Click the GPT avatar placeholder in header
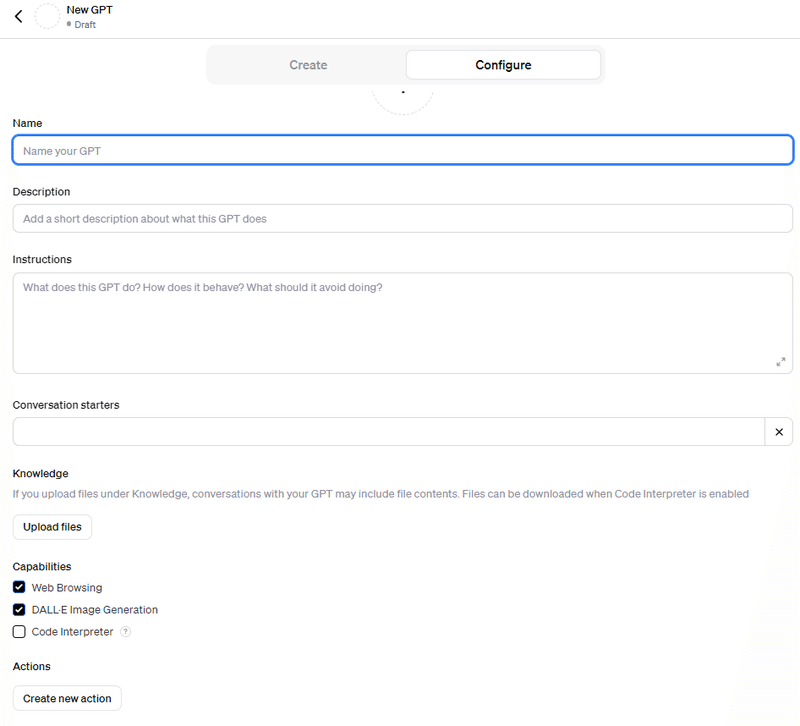Screen dimensions: 800x726 [47, 16]
